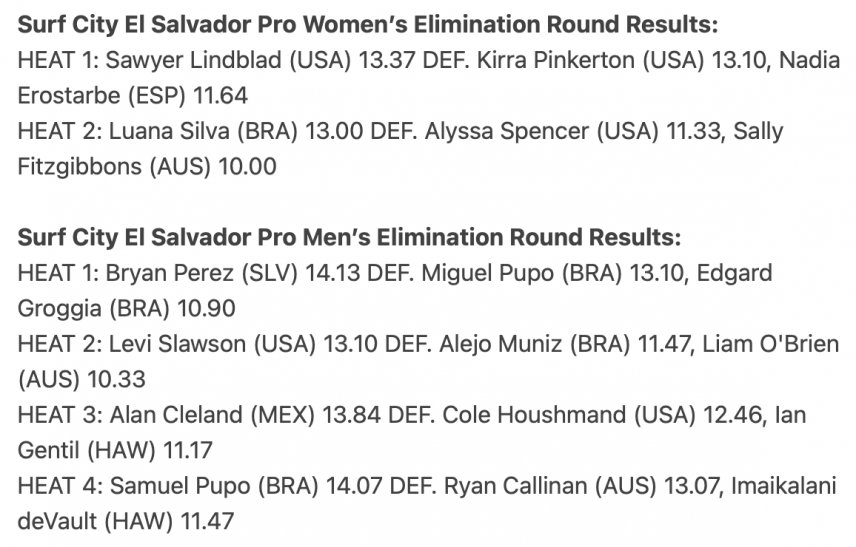The image size is (856, 547).
Task: Click on Samuel Pupo's name
Action: click(180, 486)
